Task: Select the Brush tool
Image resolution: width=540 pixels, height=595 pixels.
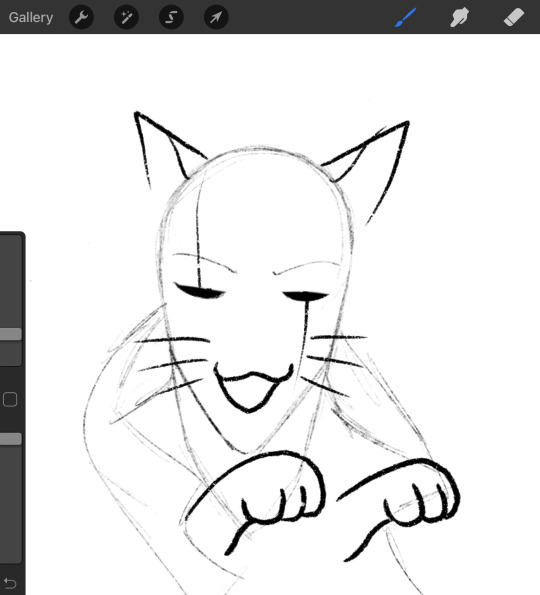Action: [x=405, y=17]
